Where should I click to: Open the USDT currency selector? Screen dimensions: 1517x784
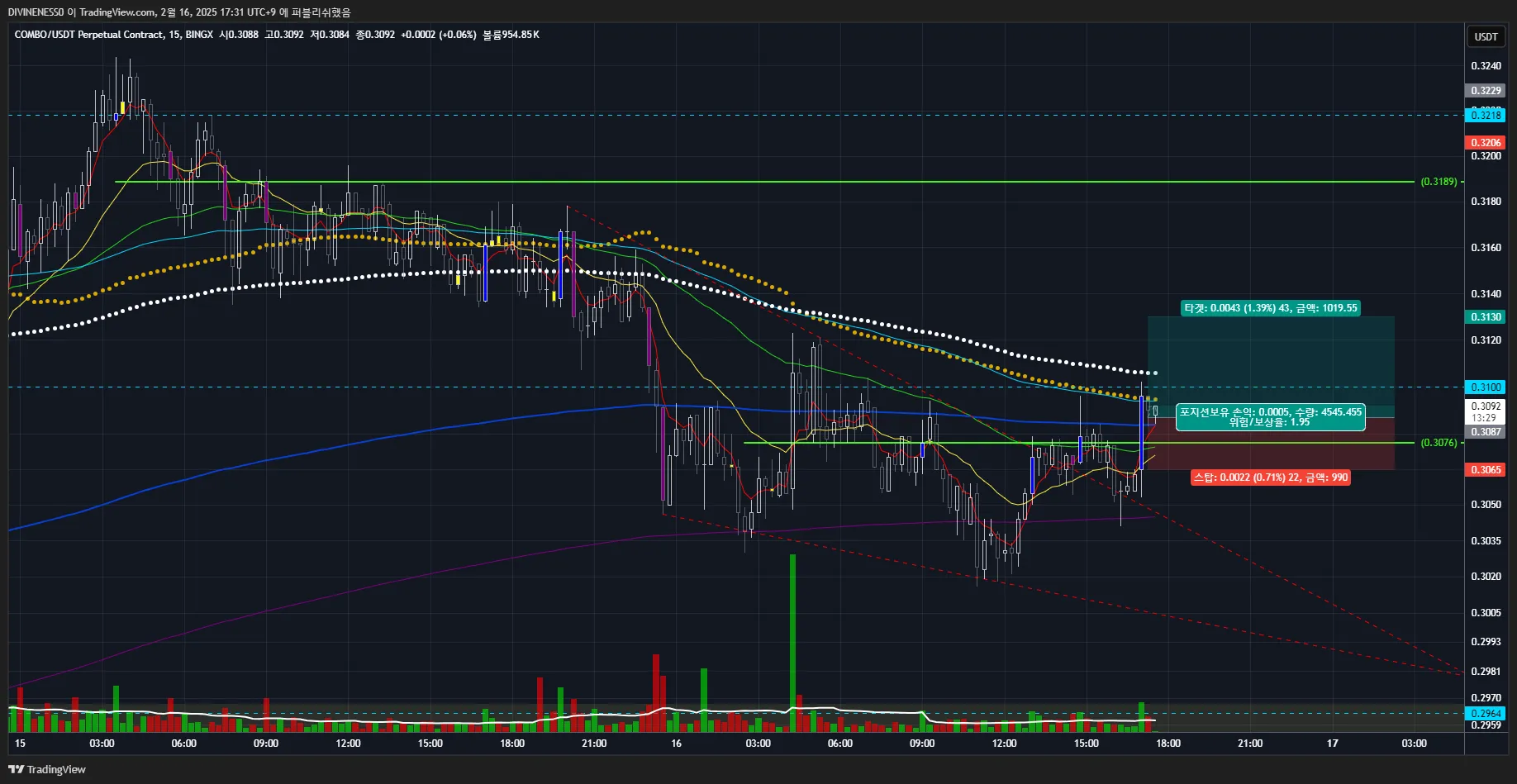tap(1486, 36)
